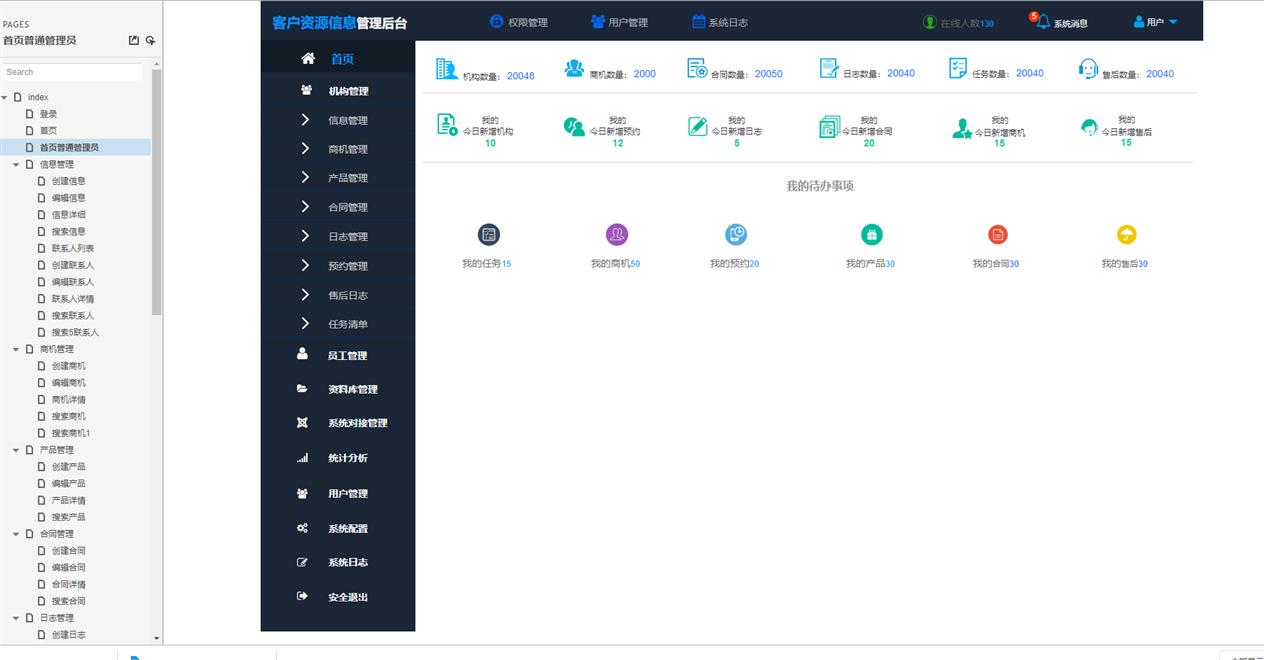
Task: Select 售后日志 in the dark sidebar
Action: [x=348, y=295]
